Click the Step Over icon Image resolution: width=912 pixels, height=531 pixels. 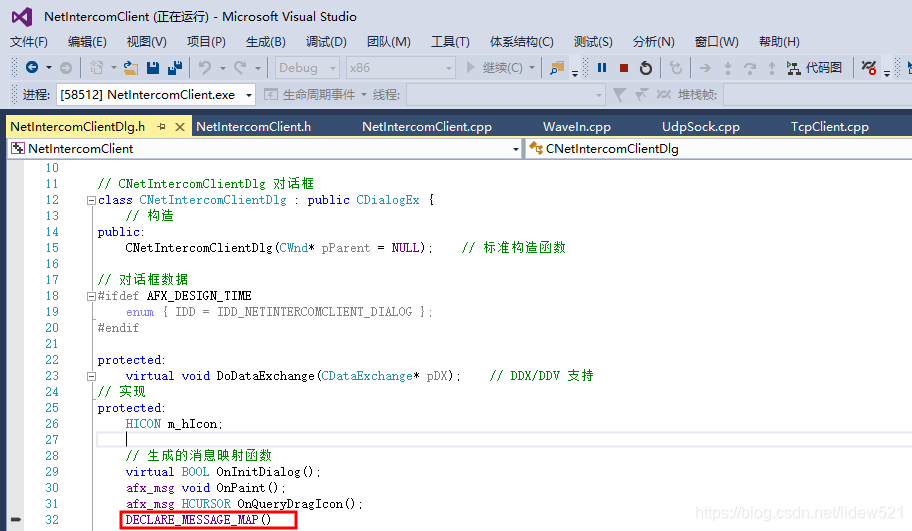click(750, 68)
